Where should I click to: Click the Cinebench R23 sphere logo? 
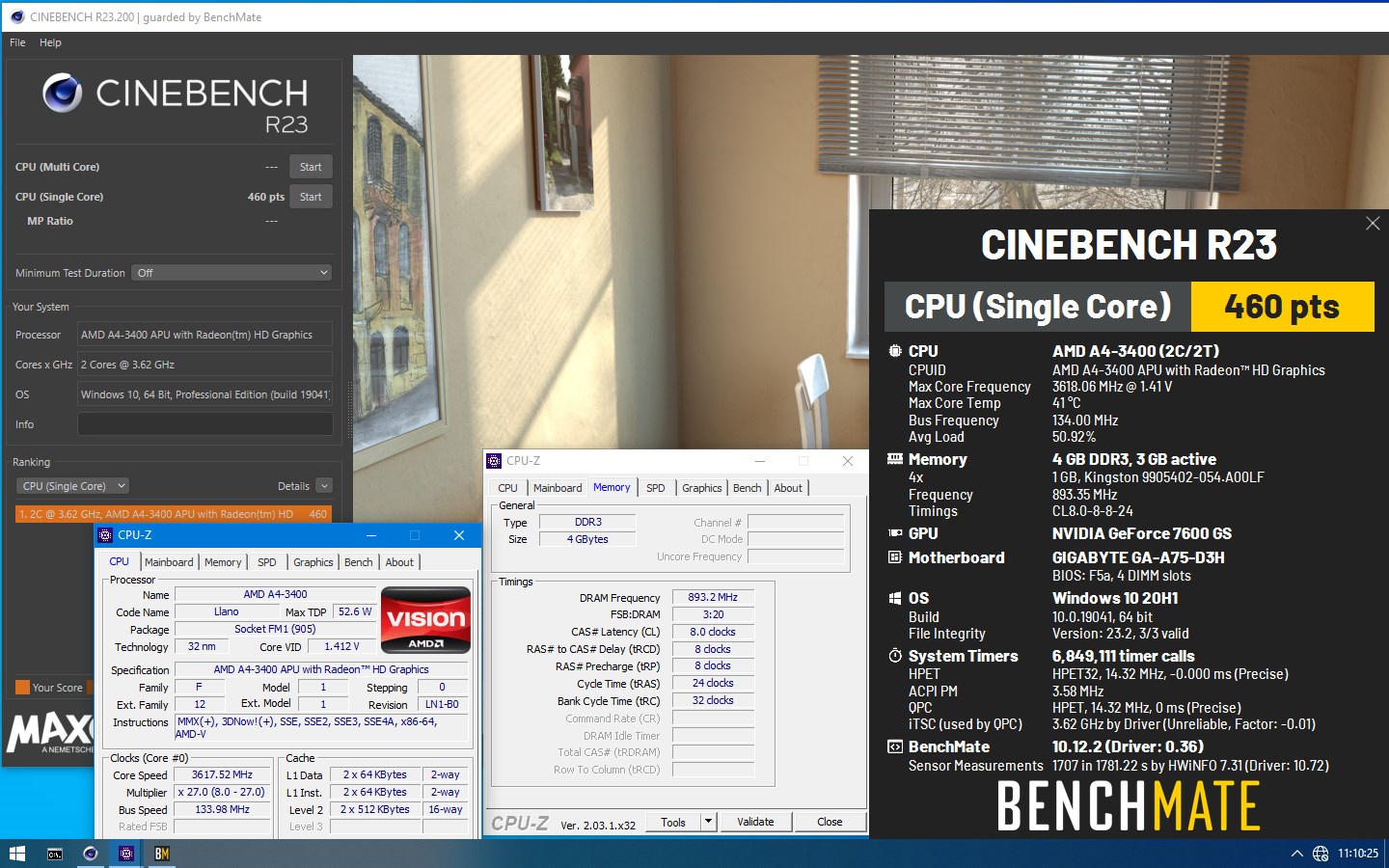point(63,93)
